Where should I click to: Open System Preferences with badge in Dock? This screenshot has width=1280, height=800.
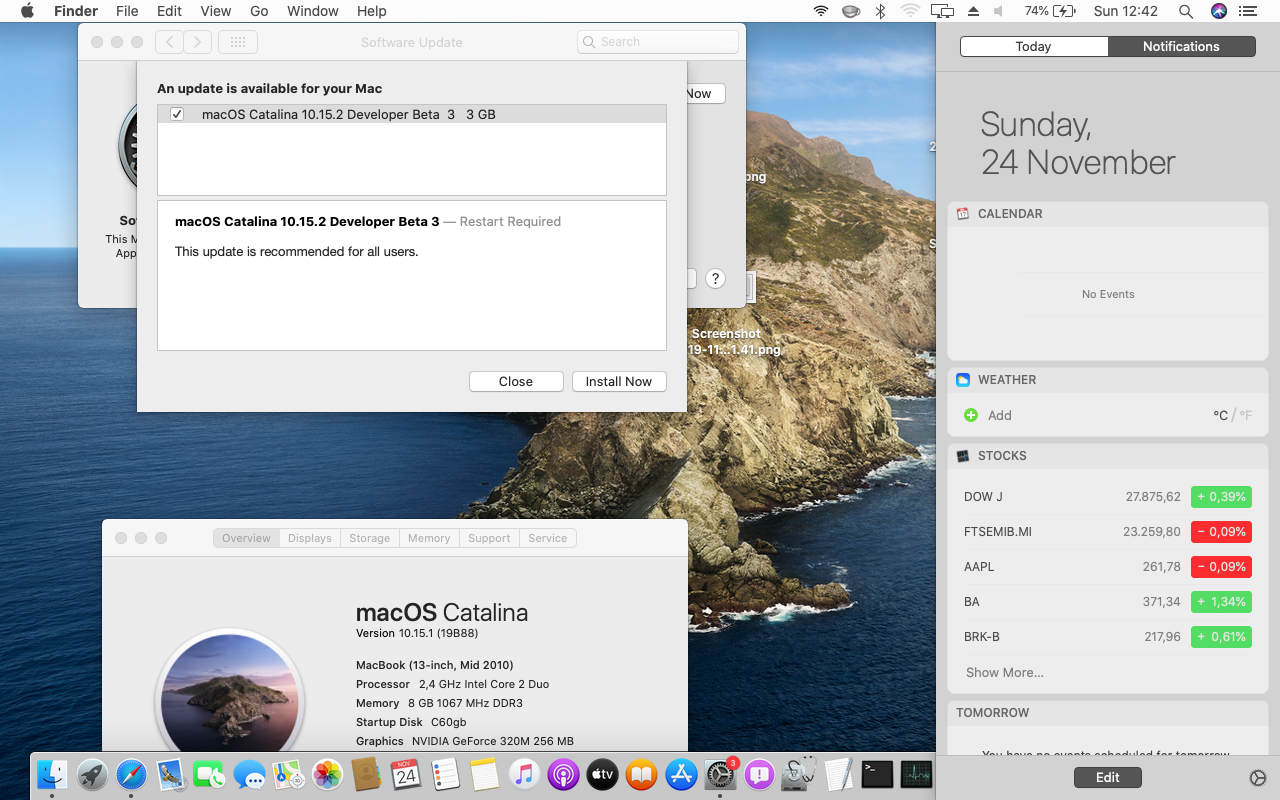tap(720, 775)
